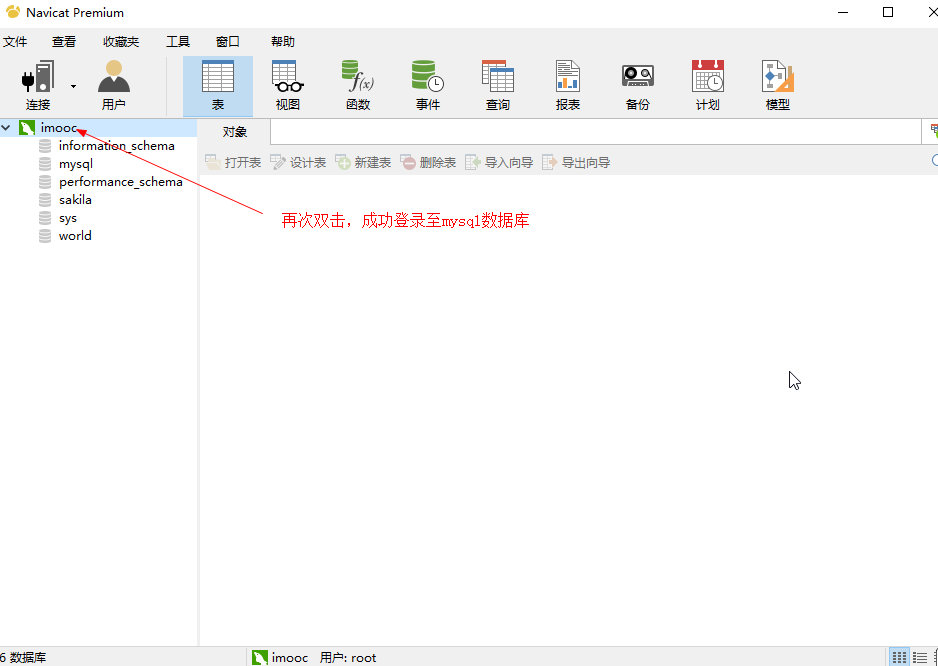Open the Schedule (计划) section

click(x=708, y=86)
